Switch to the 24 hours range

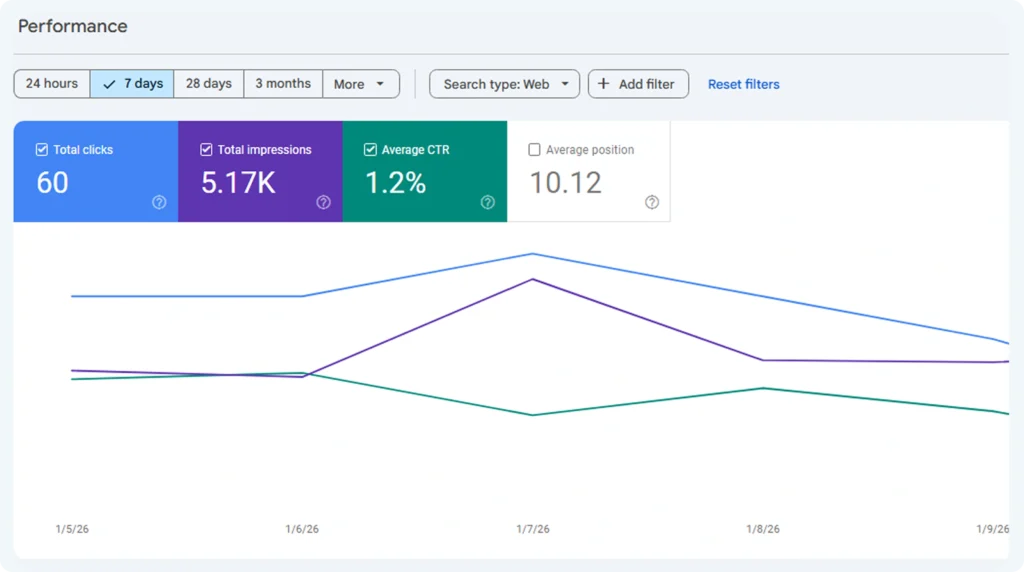pyautogui.click(x=52, y=84)
